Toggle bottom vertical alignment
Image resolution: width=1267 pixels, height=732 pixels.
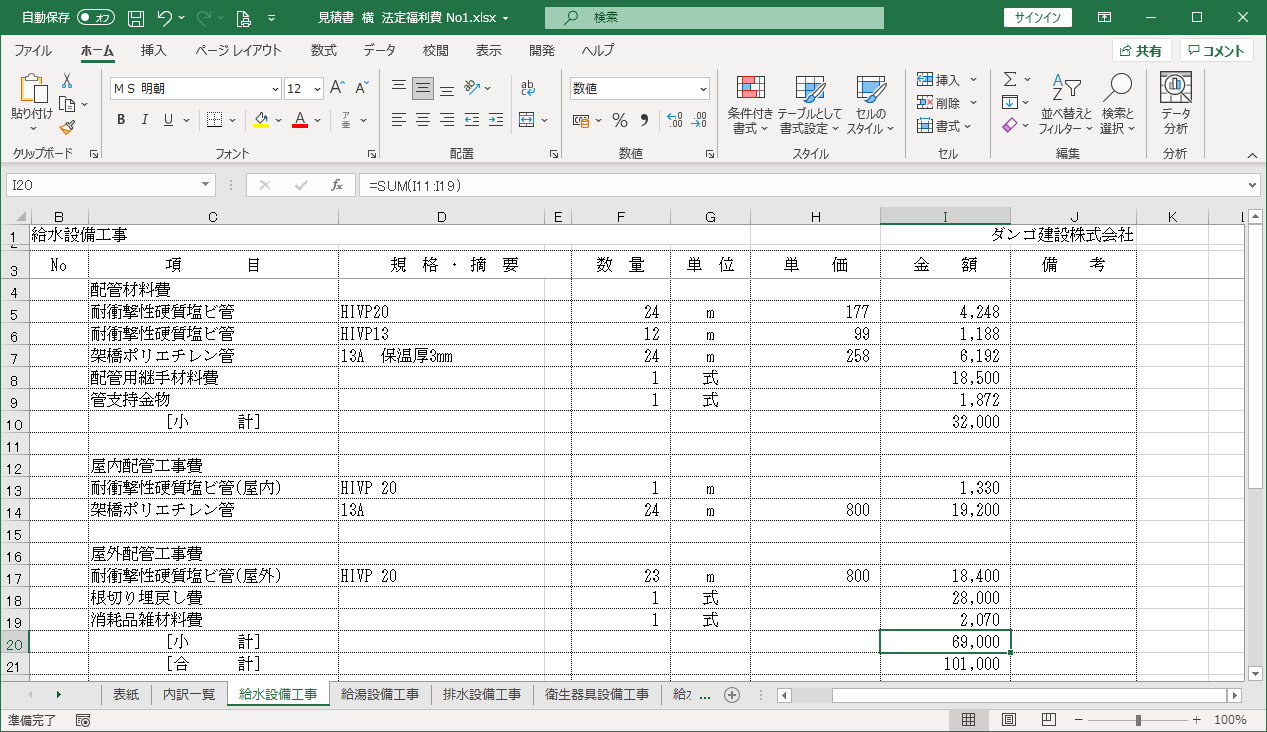tap(446, 88)
